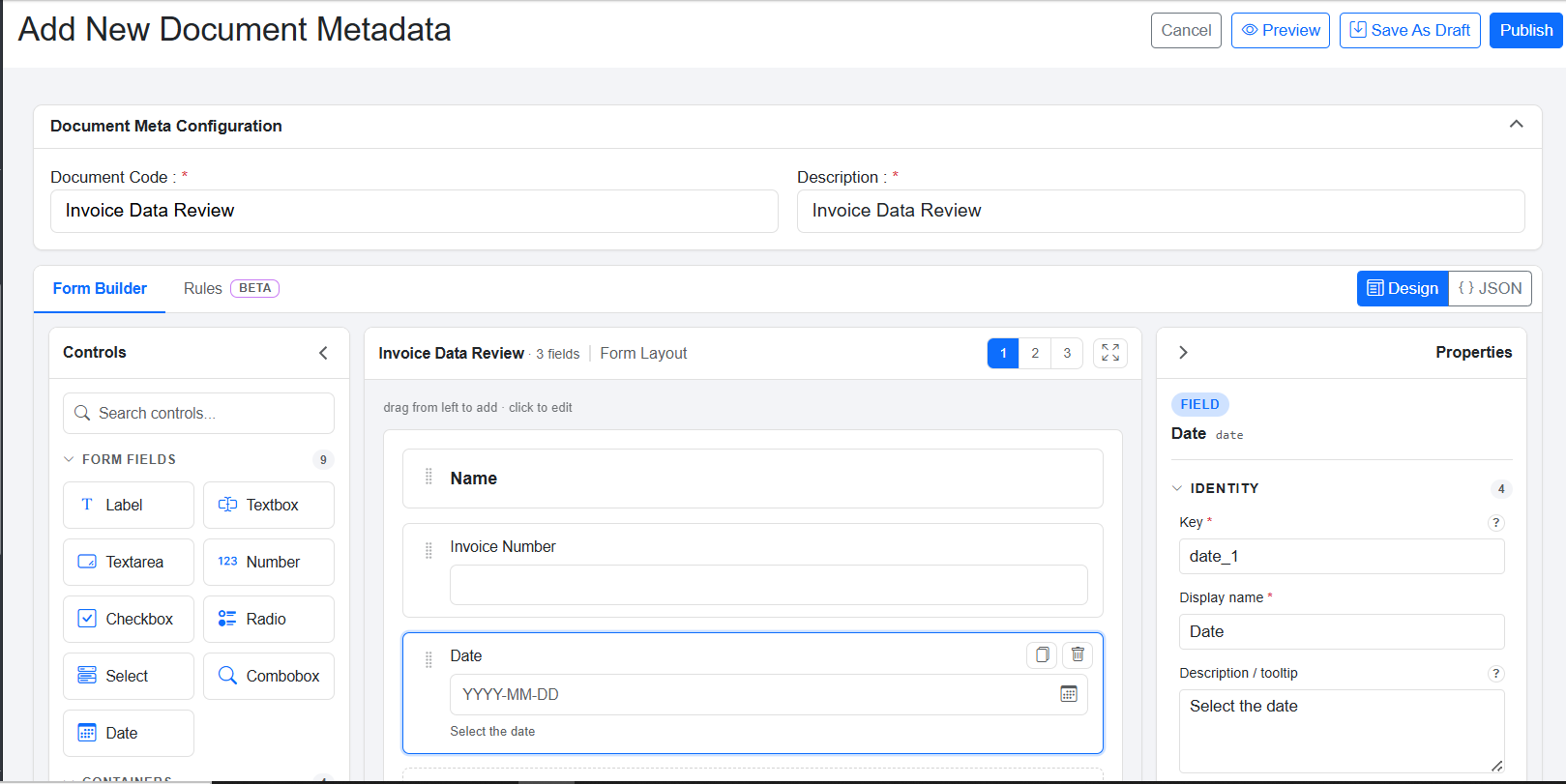Add a Combobox control to the form
1566x784 pixels.
pyautogui.click(x=269, y=676)
